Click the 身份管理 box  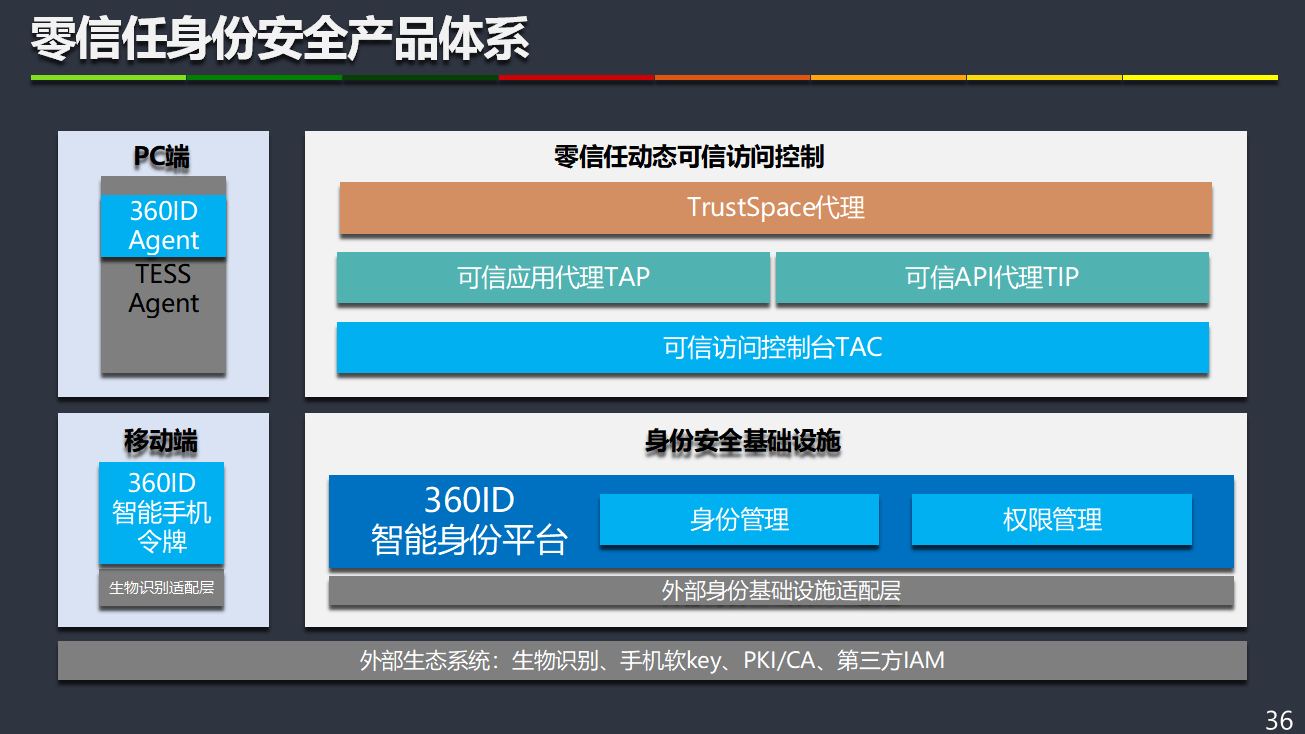739,519
